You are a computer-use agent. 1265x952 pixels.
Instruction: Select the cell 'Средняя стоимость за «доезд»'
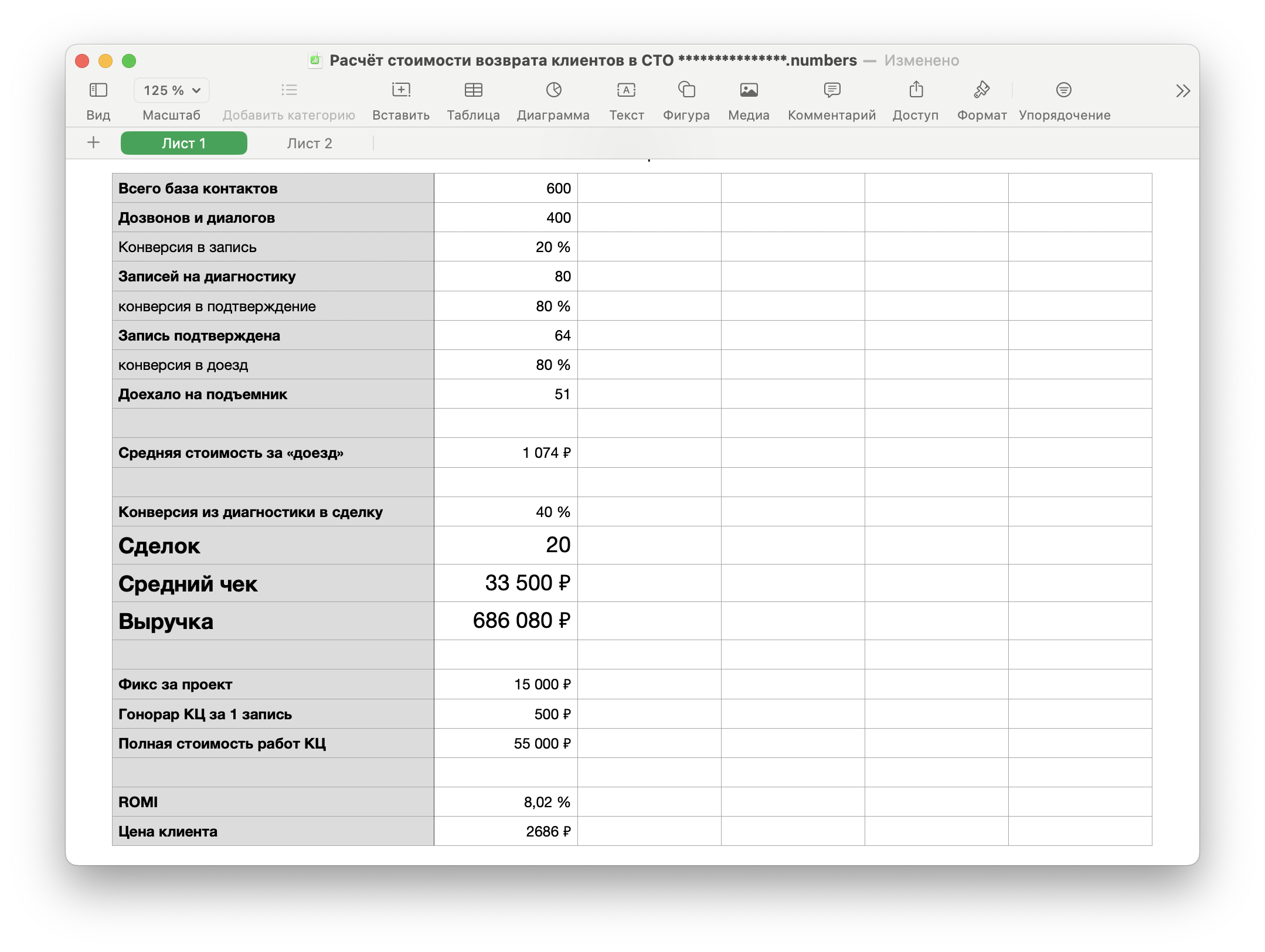click(x=273, y=453)
